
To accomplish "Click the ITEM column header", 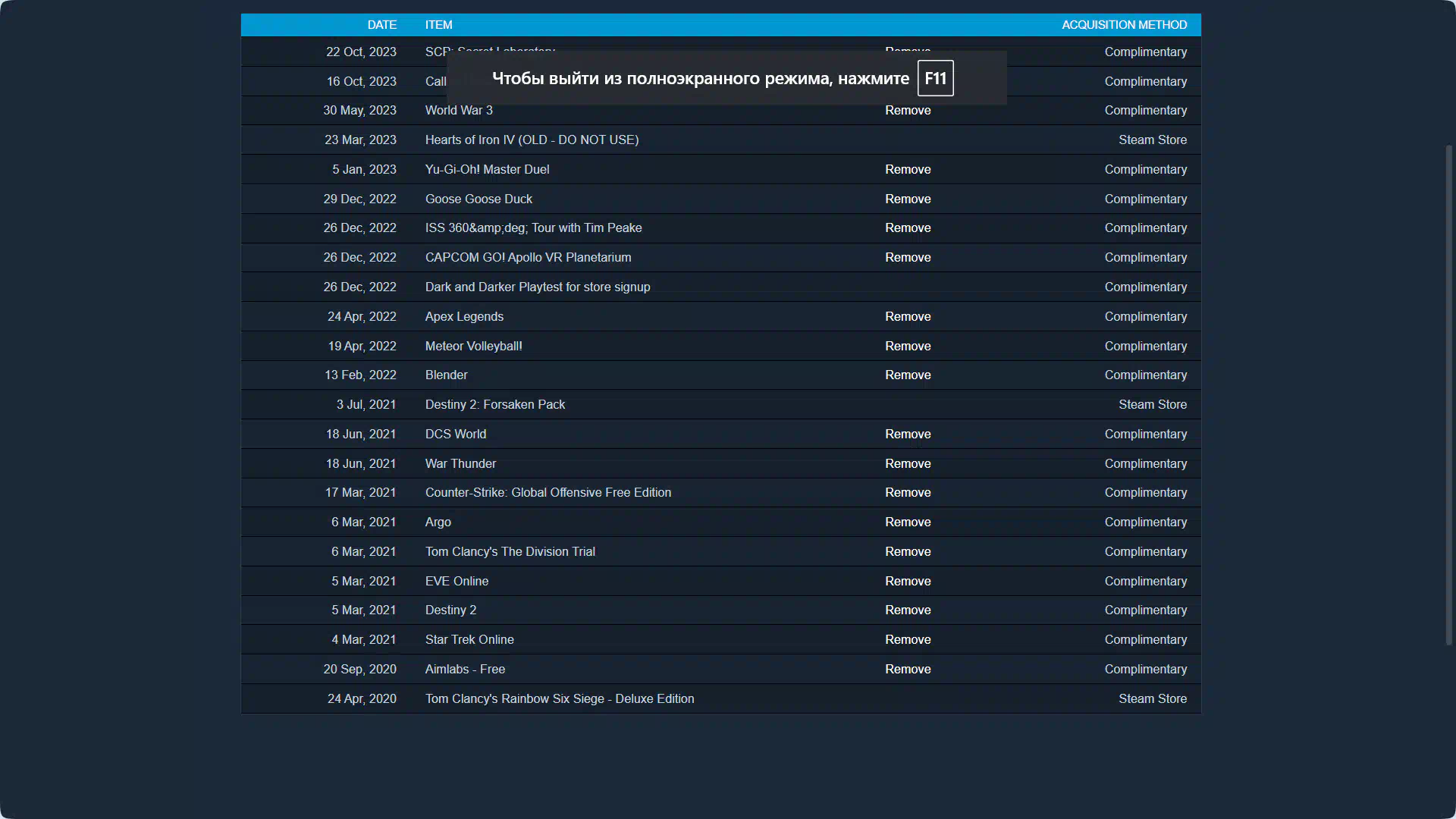I will [438, 25].
